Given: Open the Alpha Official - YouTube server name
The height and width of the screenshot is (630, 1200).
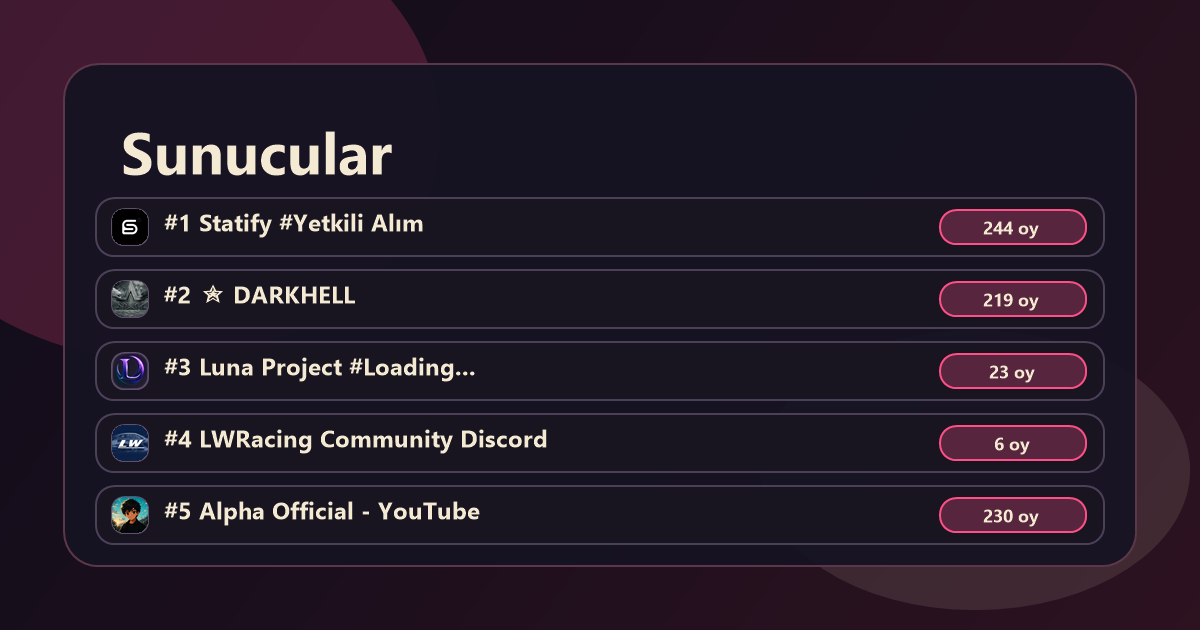Looking at the screenshot, I should point(322,512).
